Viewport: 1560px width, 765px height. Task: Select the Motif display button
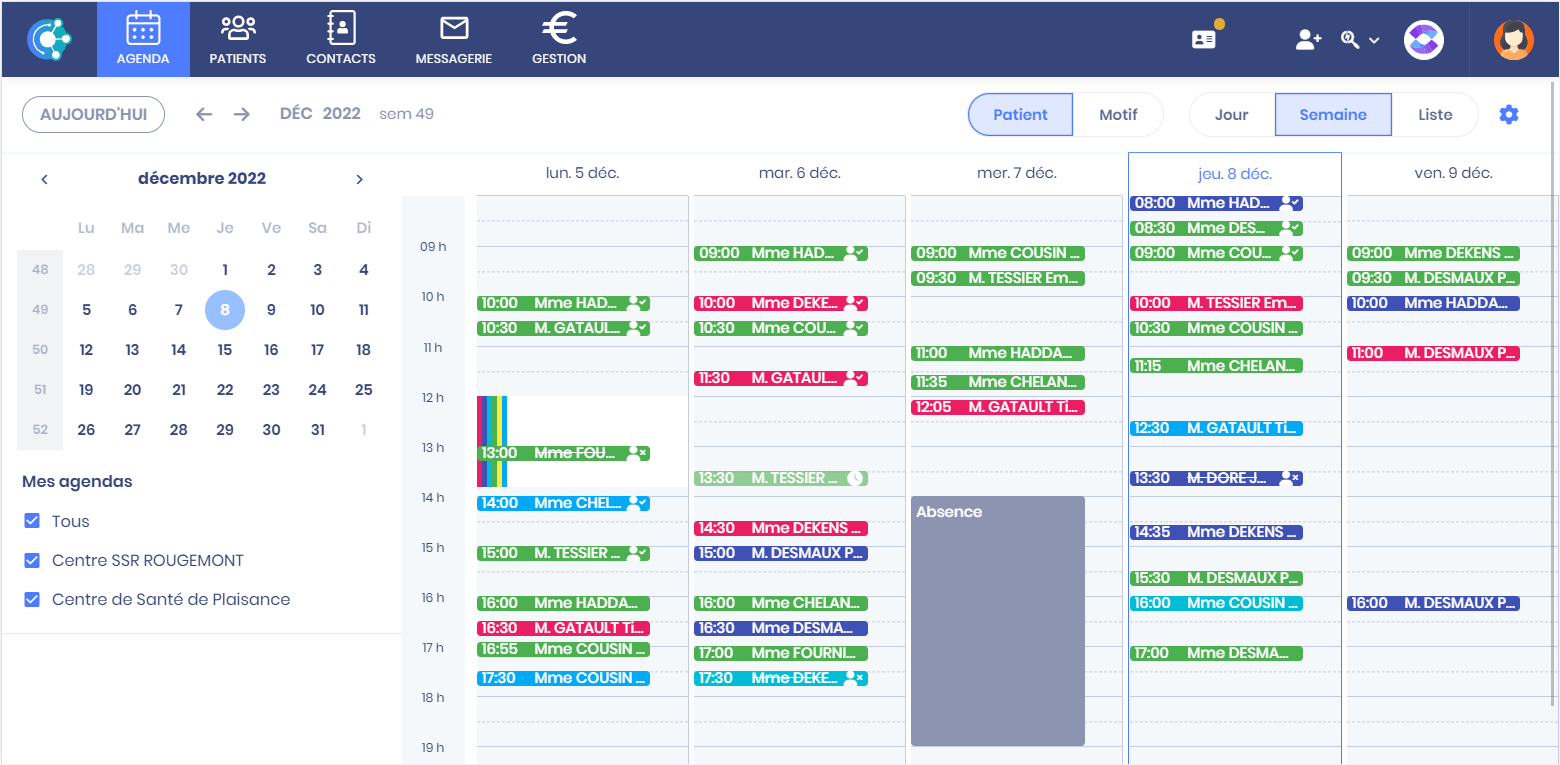pos(1117,115)
